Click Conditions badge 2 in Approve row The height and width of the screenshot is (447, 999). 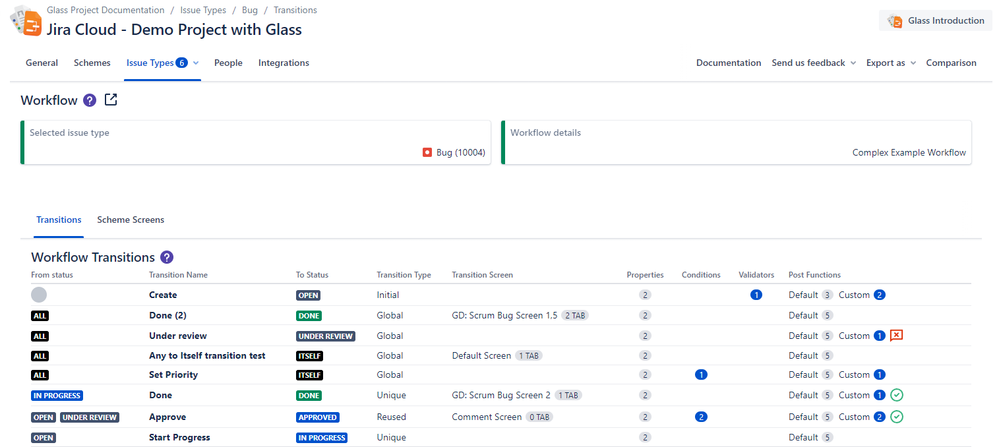[x=701, y=417]
